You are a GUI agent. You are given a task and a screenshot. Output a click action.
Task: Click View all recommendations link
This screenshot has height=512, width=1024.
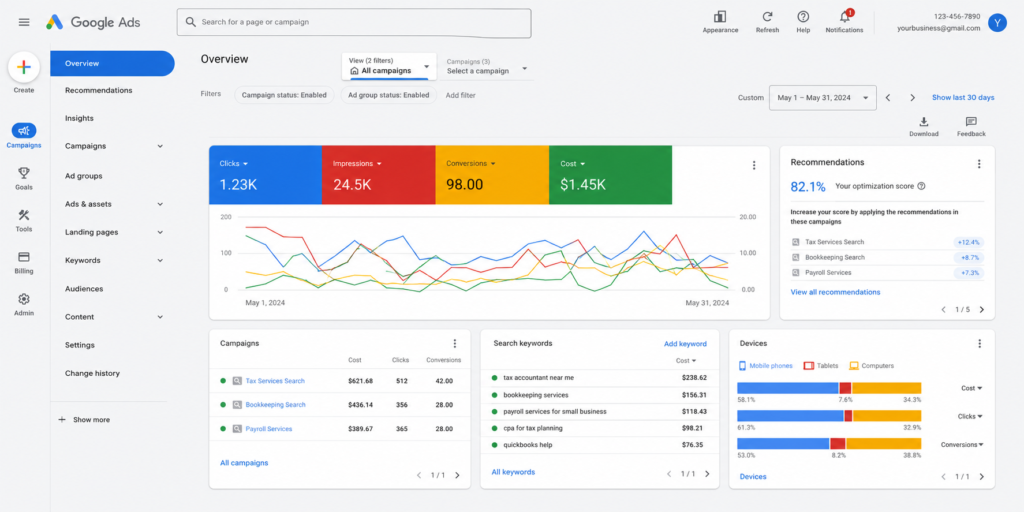coord(835,292)
